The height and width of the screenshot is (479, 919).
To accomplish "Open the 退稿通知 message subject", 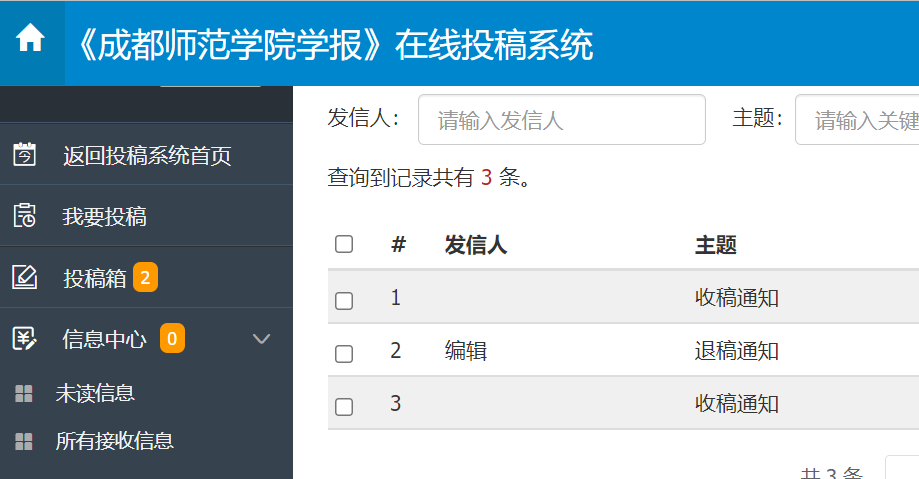I will coord(737,351).
